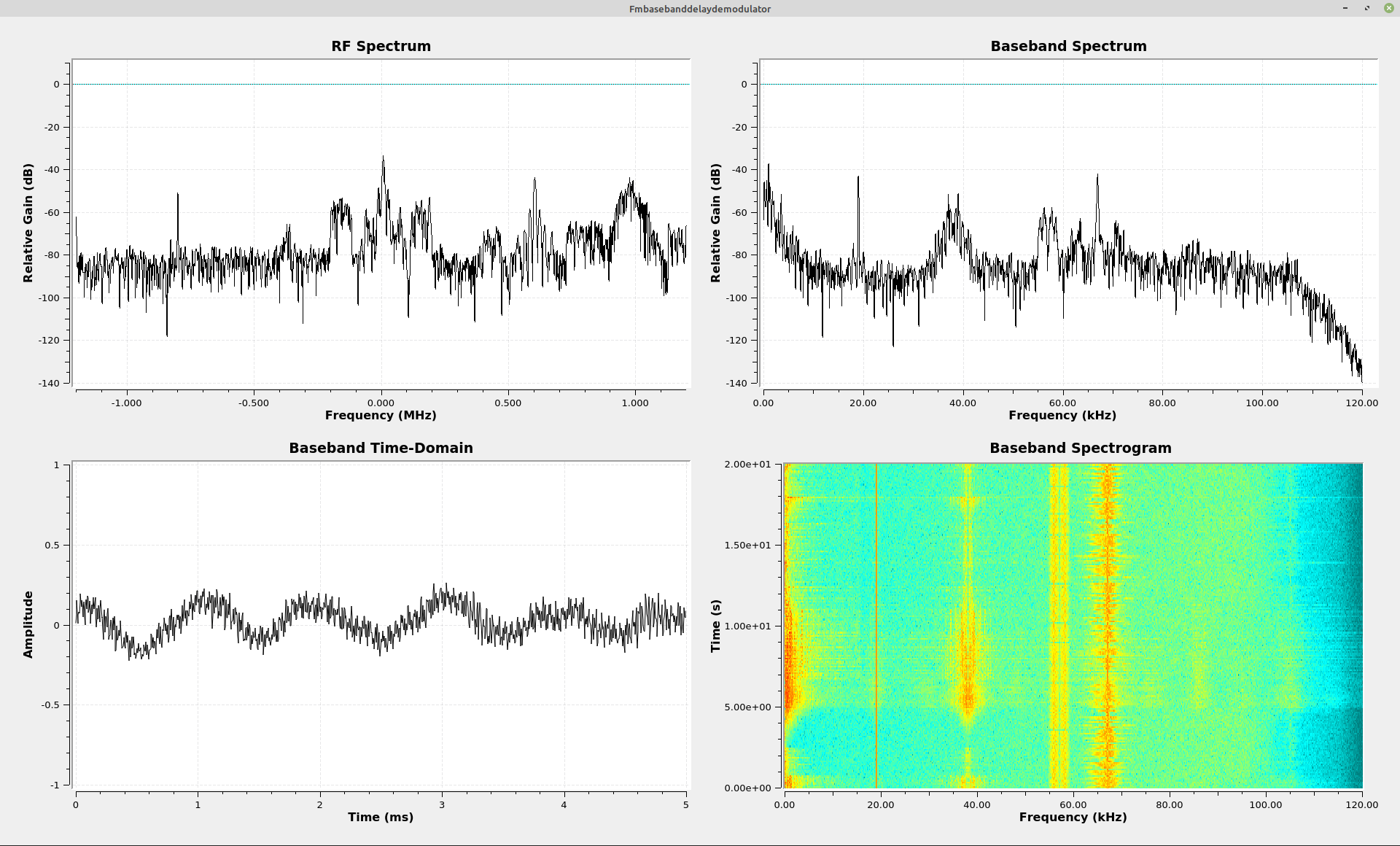Click the spectrogram Time (s) axis label
The image size is (1400, 846).
(x=716, y=626)
